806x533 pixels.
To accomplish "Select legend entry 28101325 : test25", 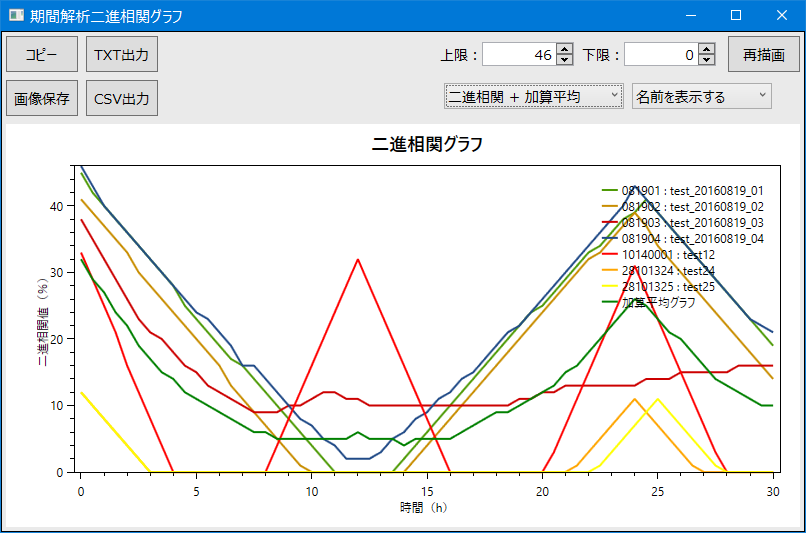I will click(658, 286).
